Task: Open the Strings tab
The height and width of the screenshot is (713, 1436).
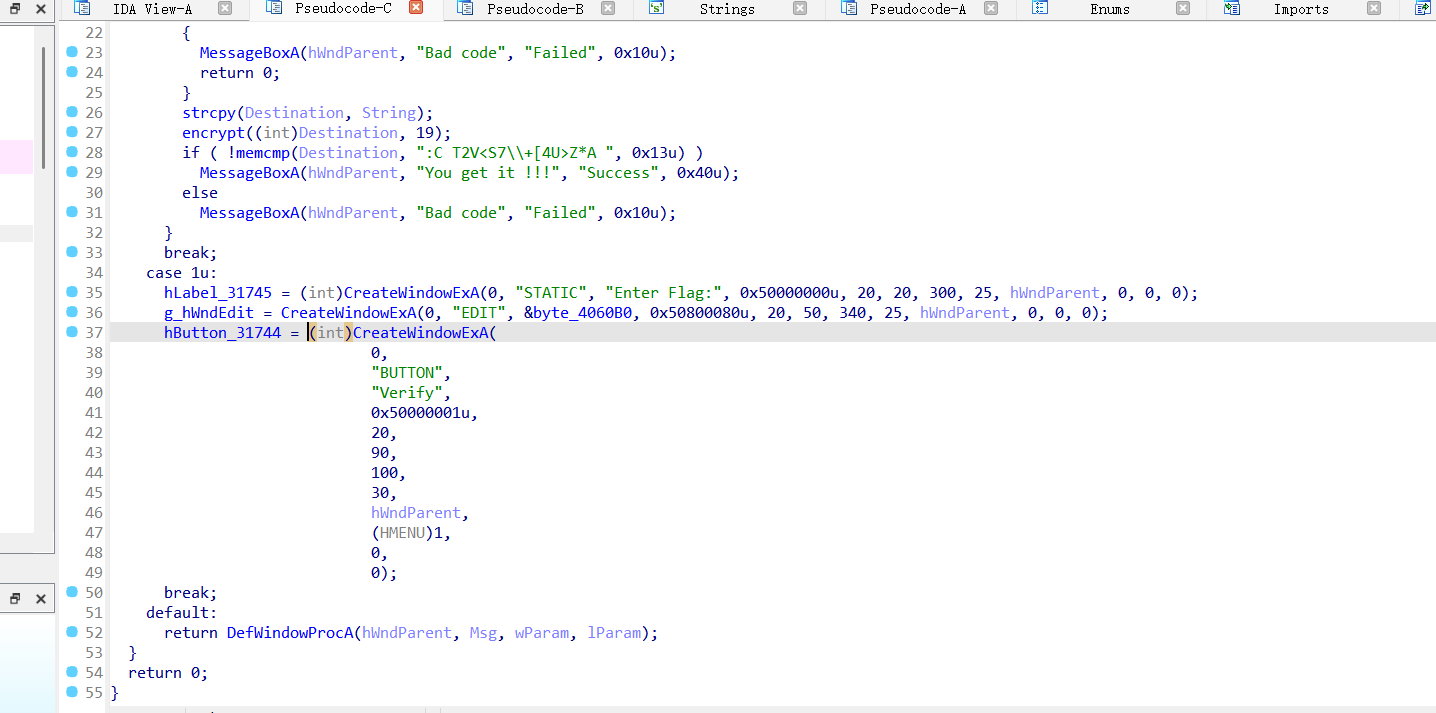Action: tap(726, 9)
